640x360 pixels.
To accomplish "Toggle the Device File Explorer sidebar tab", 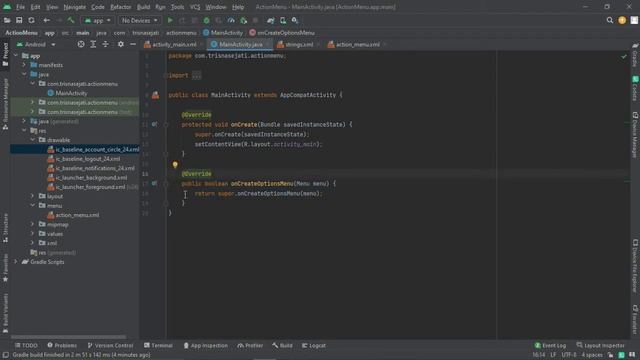I will 635,266.
